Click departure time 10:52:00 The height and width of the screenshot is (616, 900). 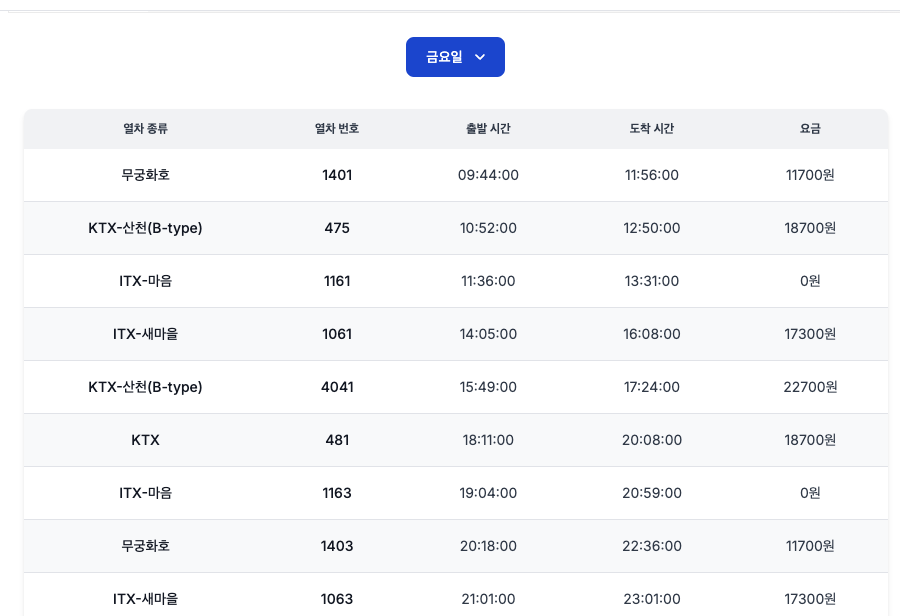coord(488,228)
